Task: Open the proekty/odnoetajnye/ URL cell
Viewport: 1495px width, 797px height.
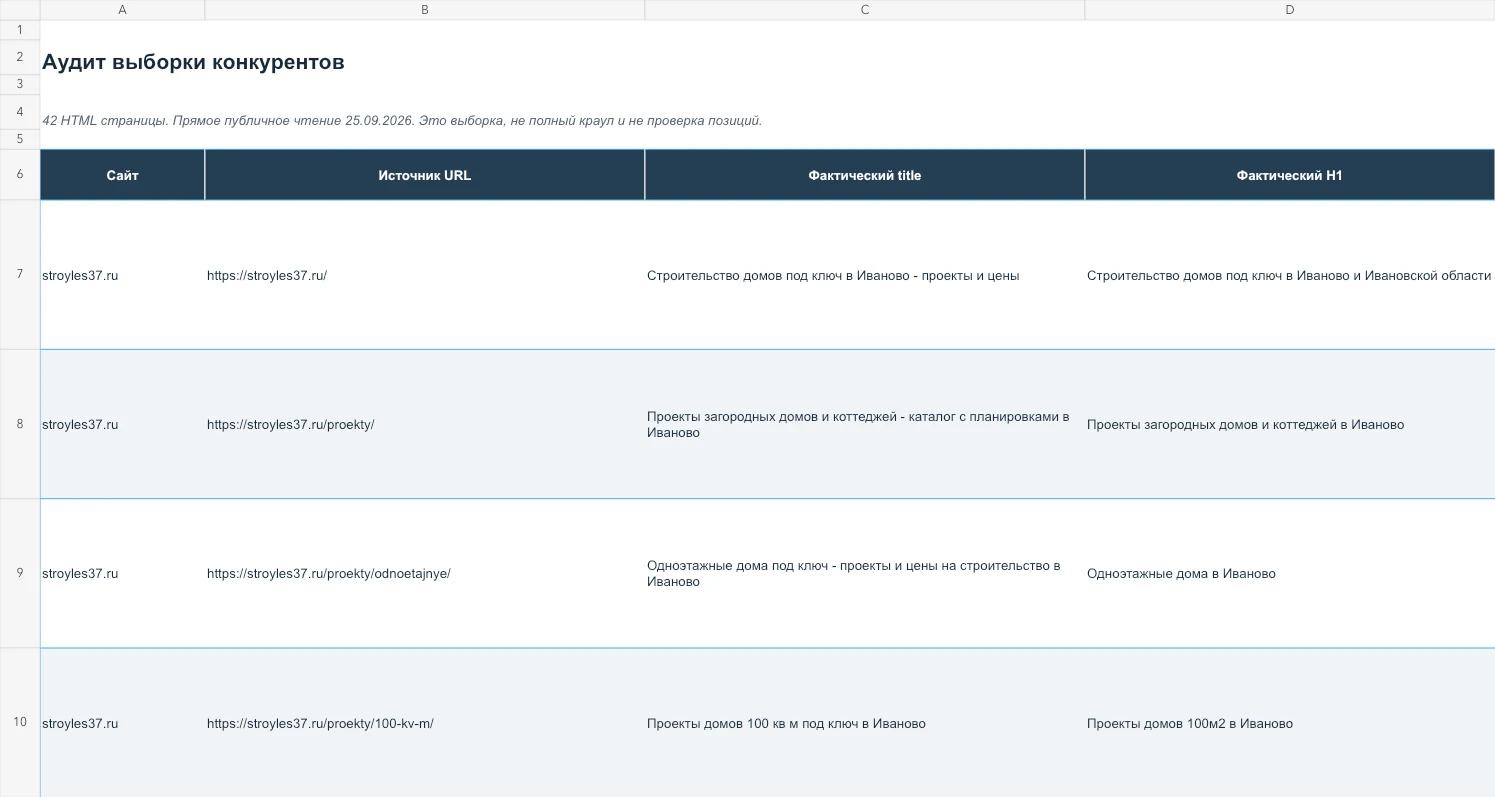Action: pyautogui.click(x=425, y=573)
